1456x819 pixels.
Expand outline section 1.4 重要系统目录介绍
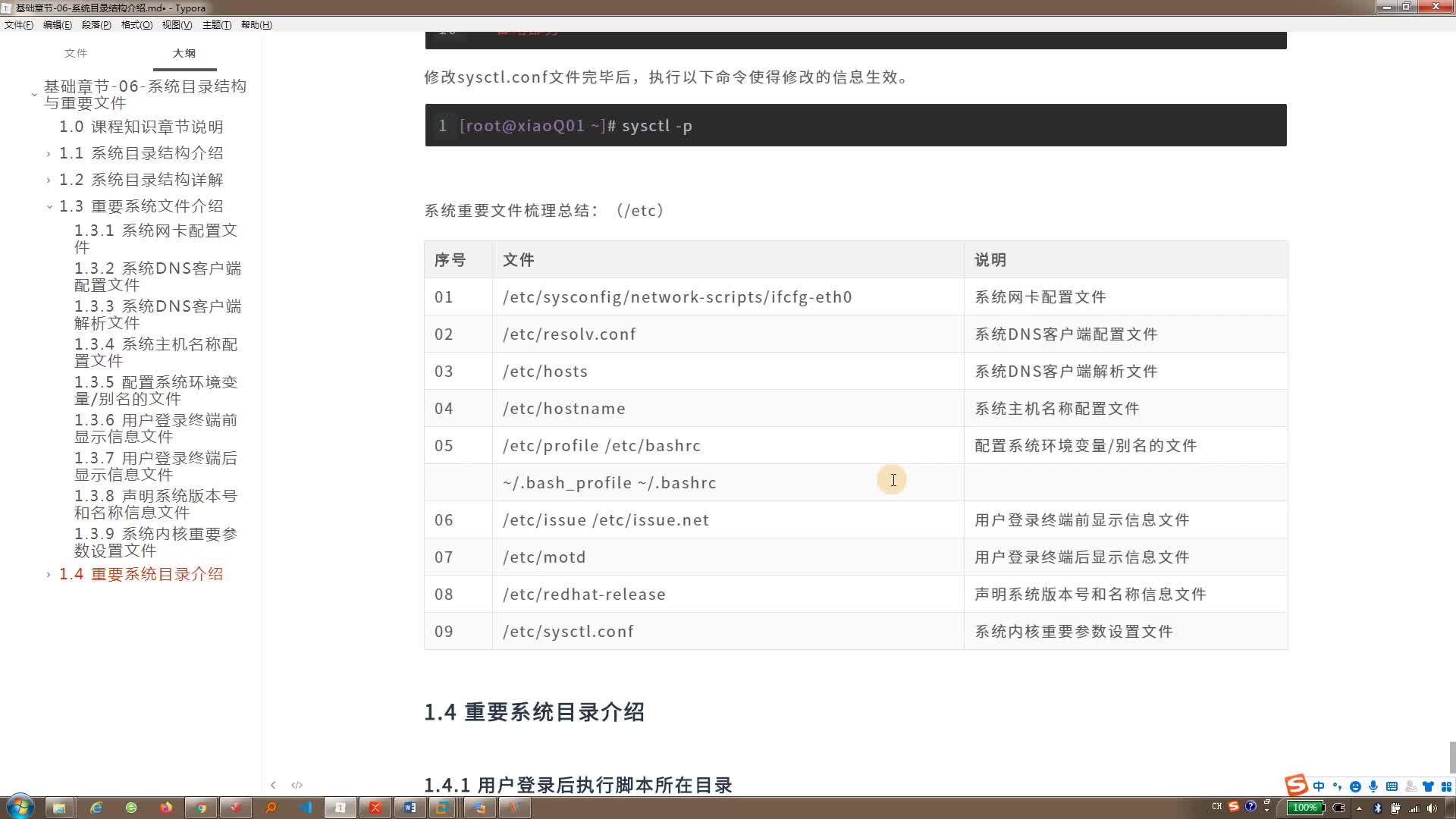tap(49, 575)
